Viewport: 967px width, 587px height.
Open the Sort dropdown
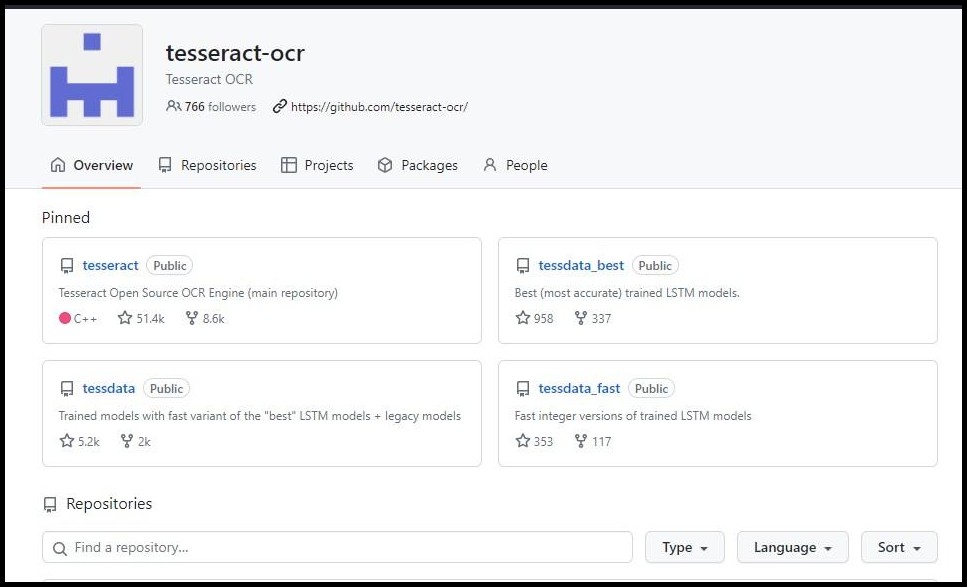coord(897,547)
